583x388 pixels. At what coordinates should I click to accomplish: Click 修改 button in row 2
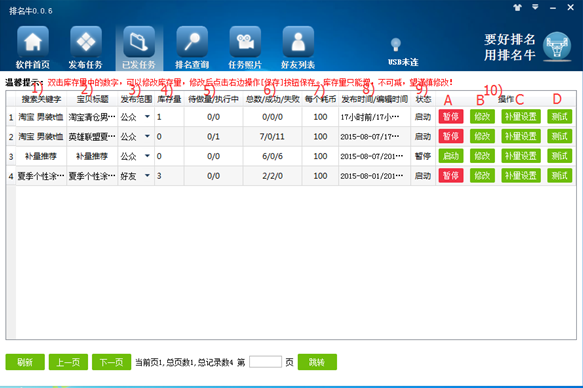[482, 136]
